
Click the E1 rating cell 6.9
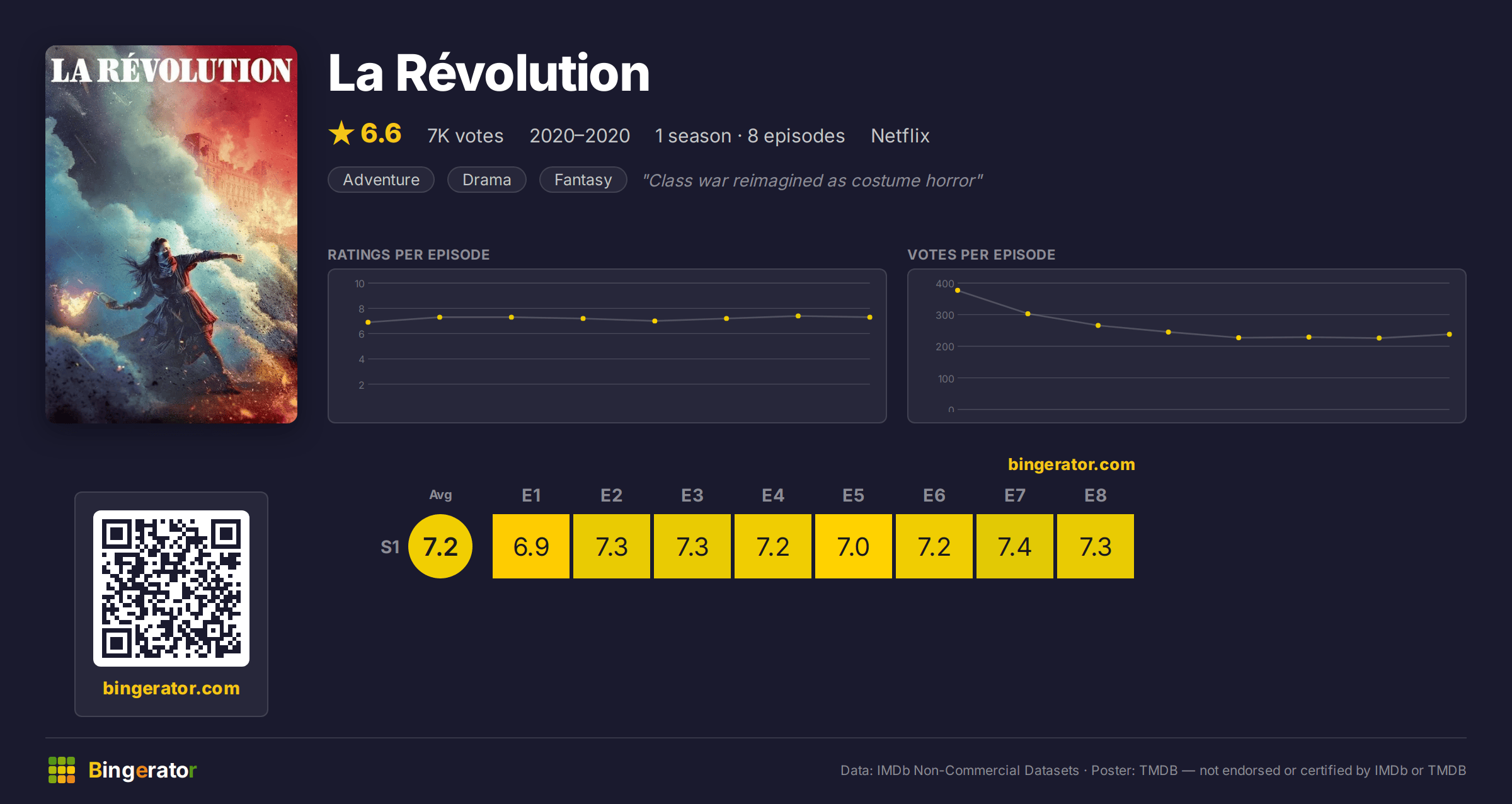coord(531,546)
